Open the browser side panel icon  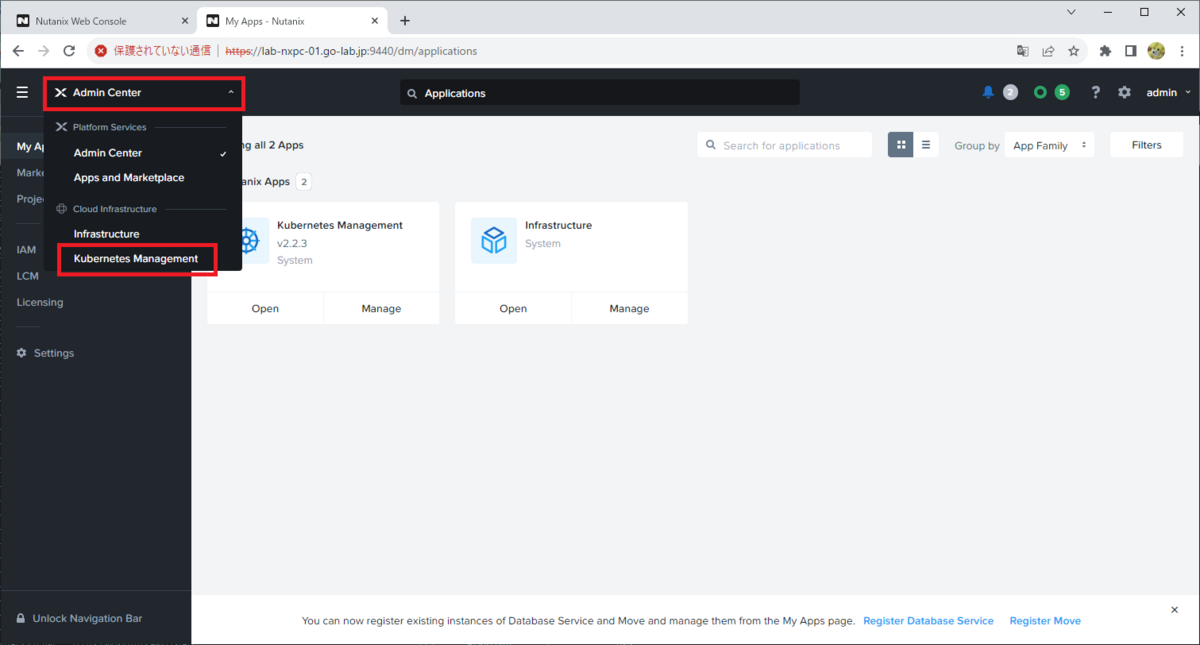point(1130,51)
